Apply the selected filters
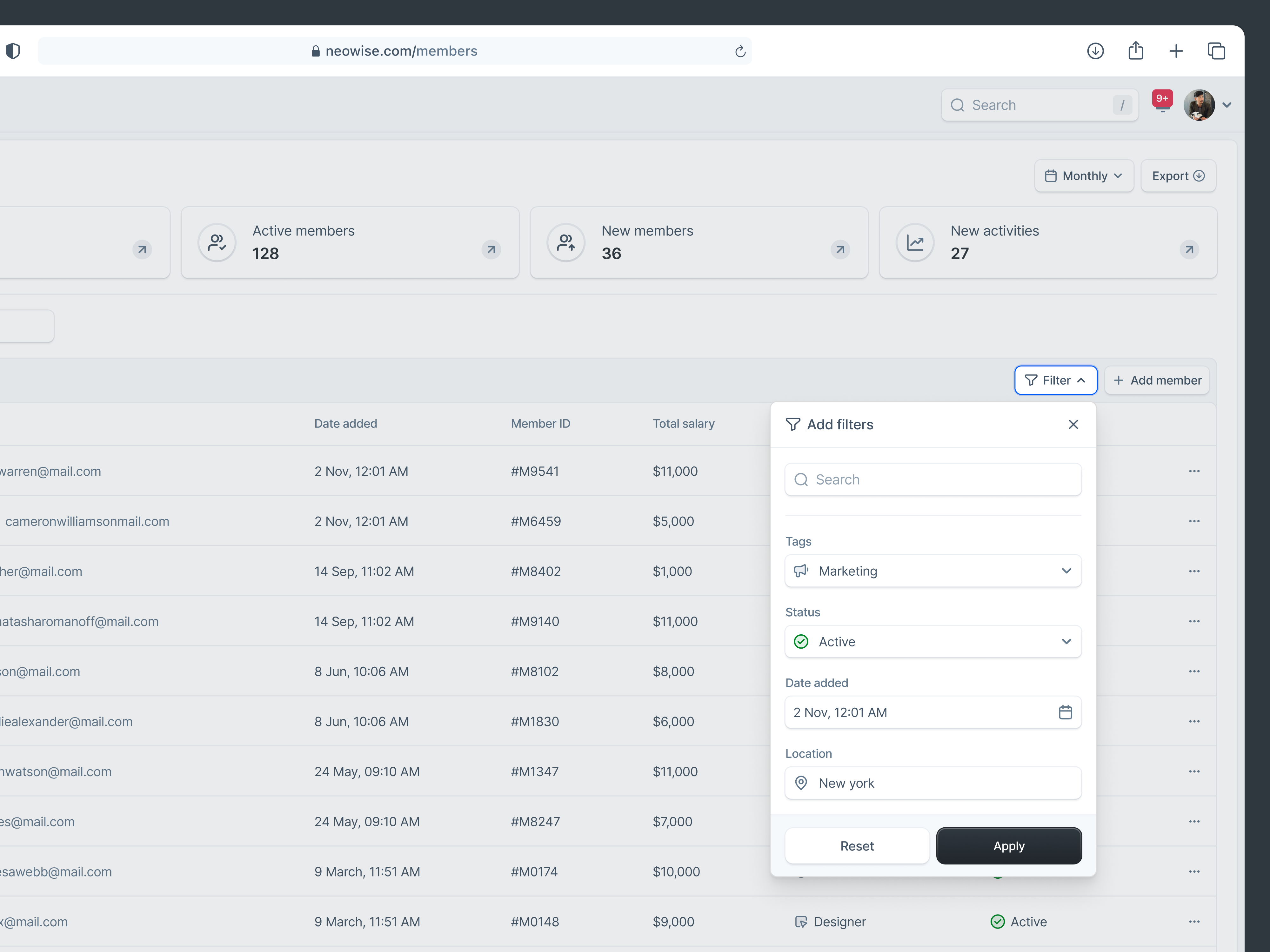This screenshot has height=952, width=1270. (1008, 845)
